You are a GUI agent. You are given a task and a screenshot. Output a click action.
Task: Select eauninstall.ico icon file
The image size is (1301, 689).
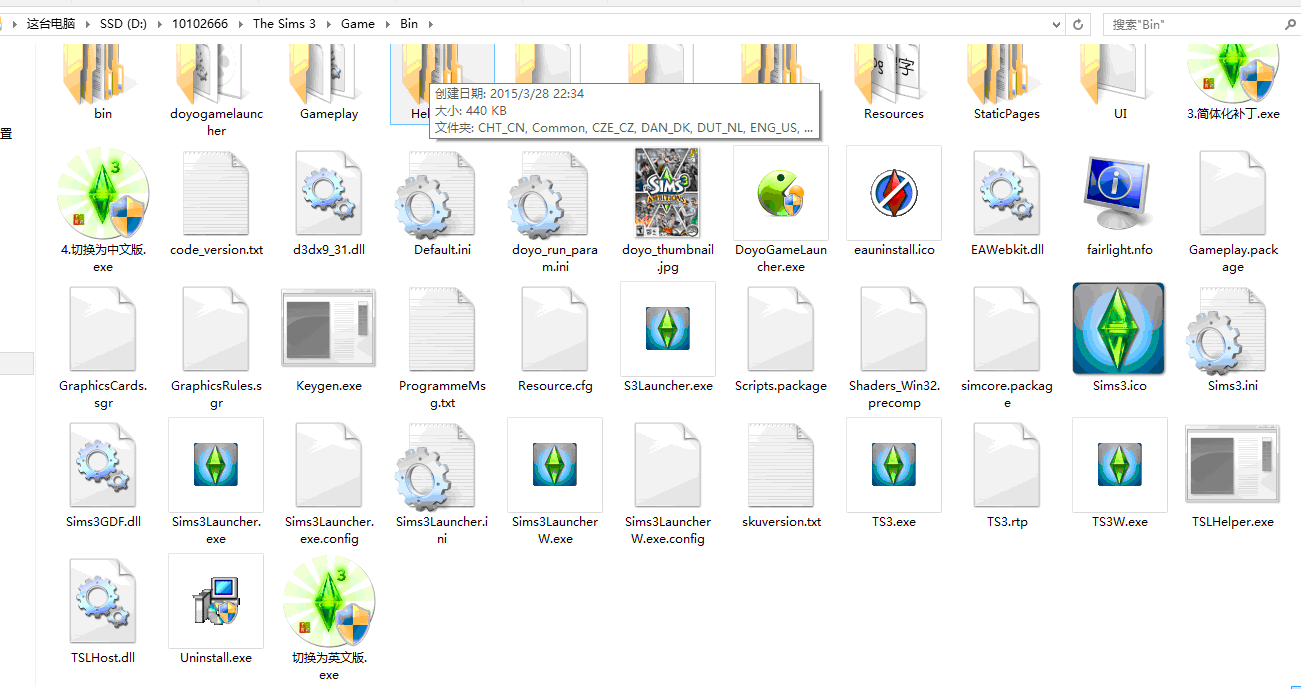tap(894, 203)
